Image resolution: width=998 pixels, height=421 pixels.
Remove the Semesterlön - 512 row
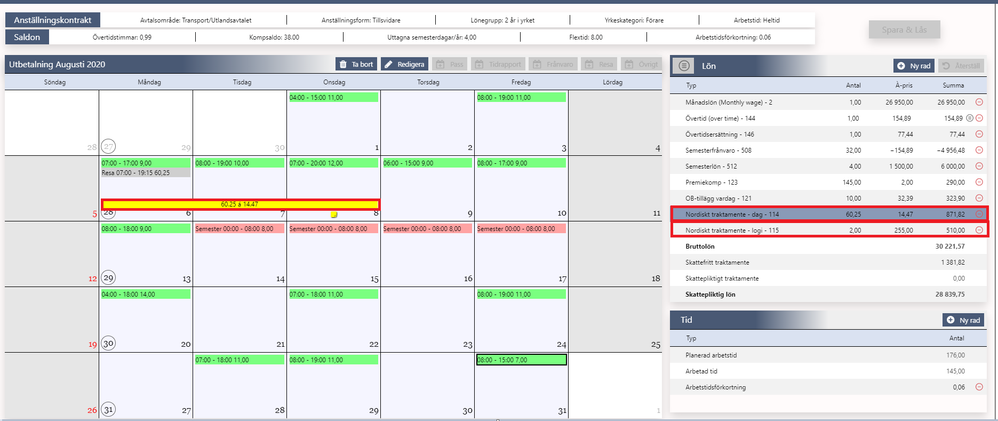[x=979, y=166]
